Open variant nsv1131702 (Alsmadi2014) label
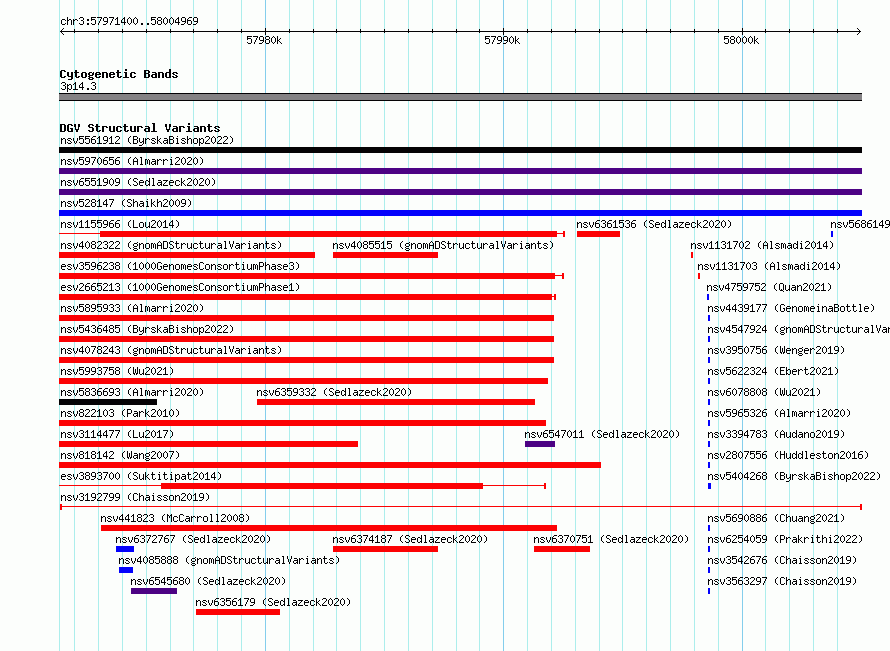The width and height of the screenshot is (890, 651). (x=762, y=245)
